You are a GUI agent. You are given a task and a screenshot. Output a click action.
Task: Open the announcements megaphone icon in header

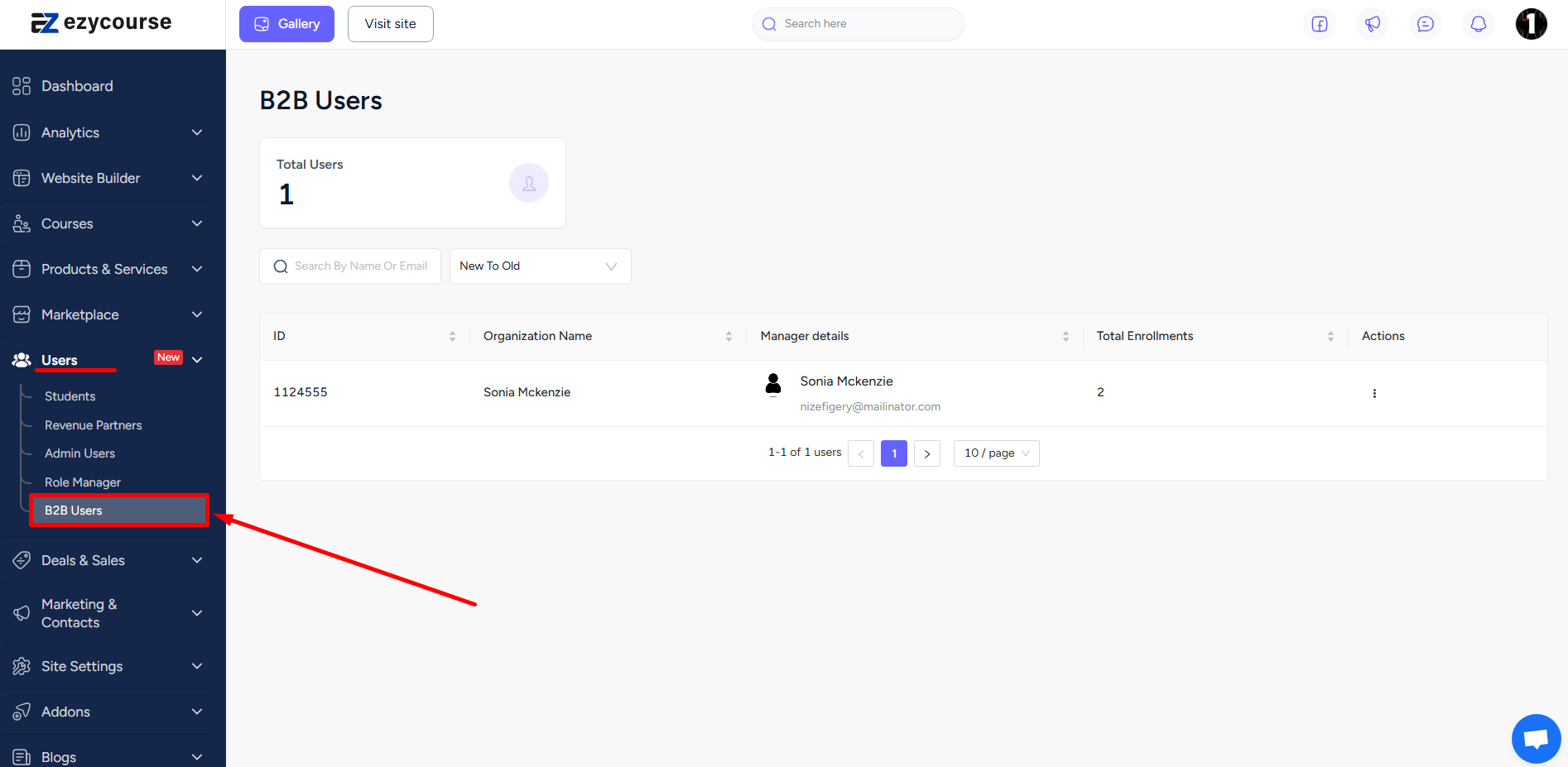[x=1373, y=24]
